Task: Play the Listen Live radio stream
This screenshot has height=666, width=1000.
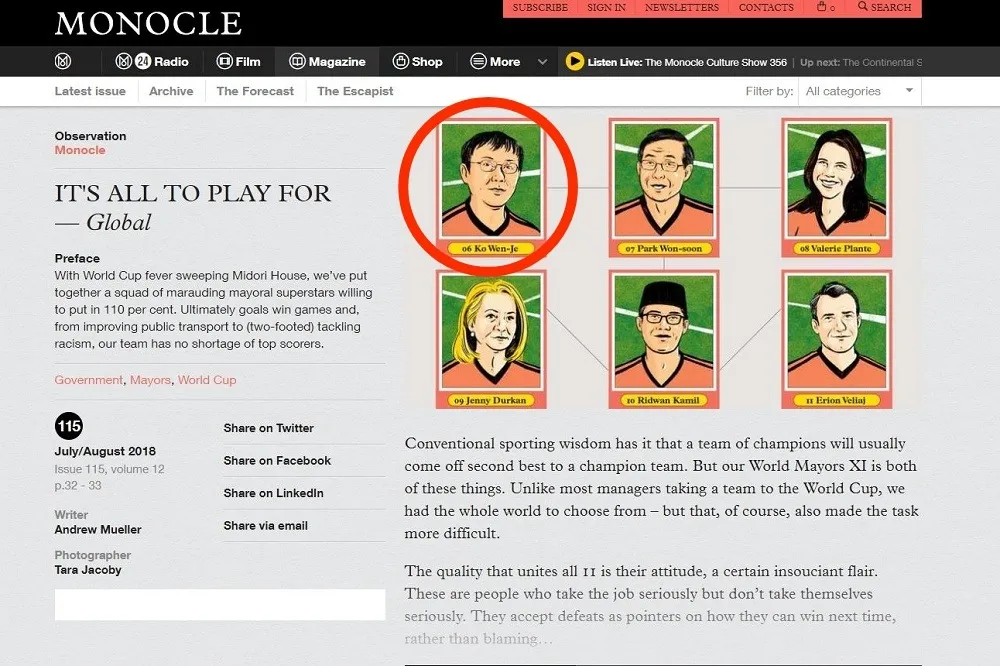Action: click(574, 61)
